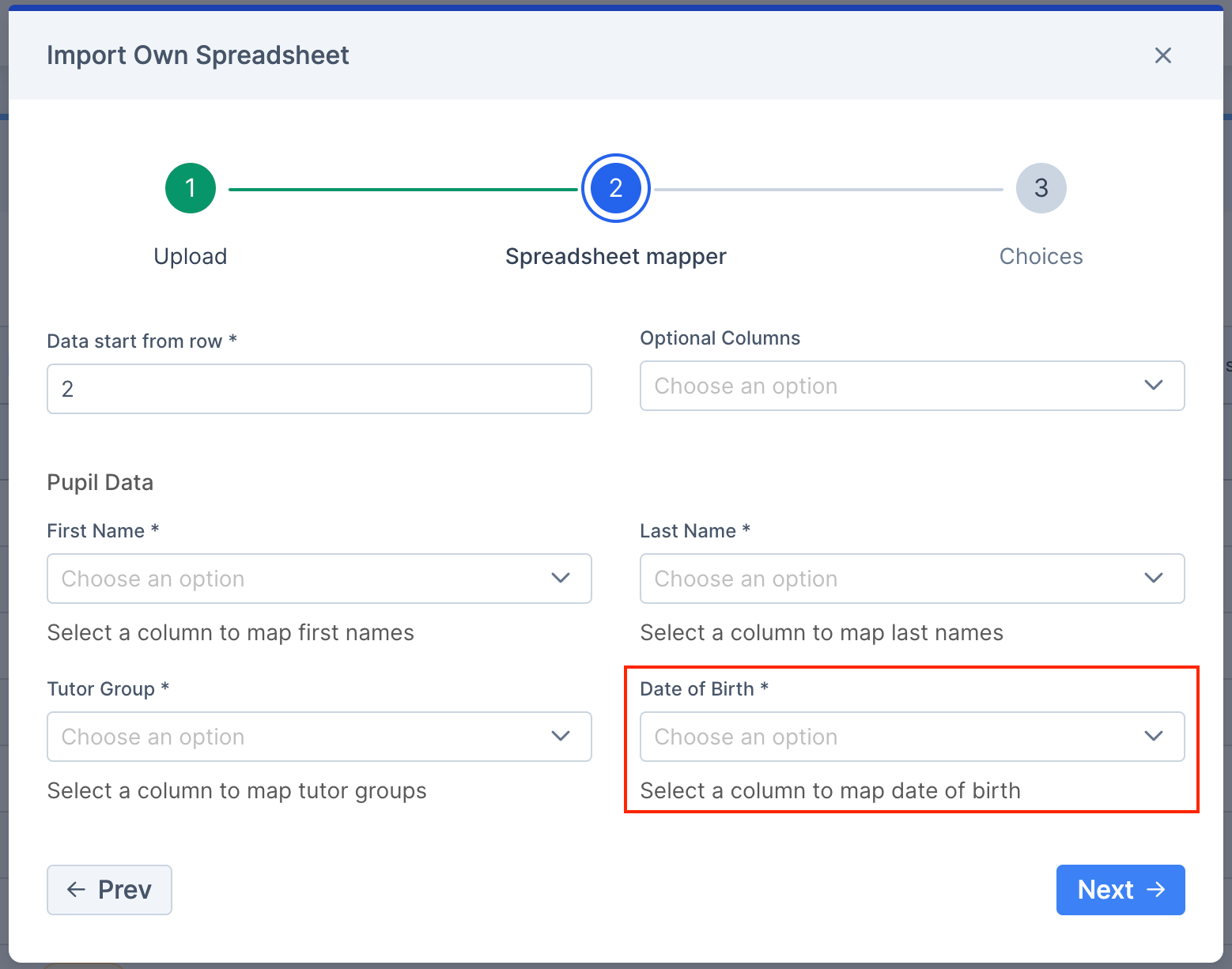Open the Date of Birth column dropdown
The height and width of the screenshot is (969, 1232).
pos(911,737)
